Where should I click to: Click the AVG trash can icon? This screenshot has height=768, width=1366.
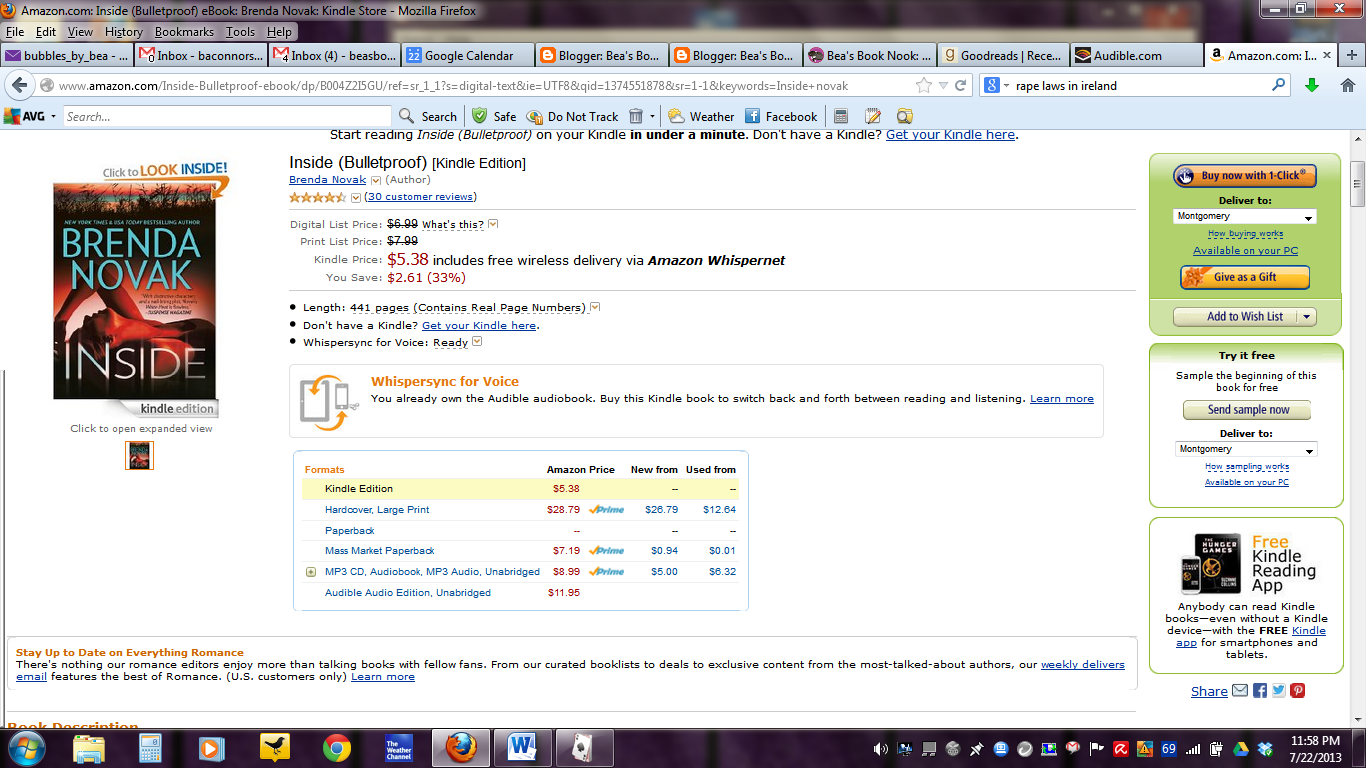click(637, 116)
